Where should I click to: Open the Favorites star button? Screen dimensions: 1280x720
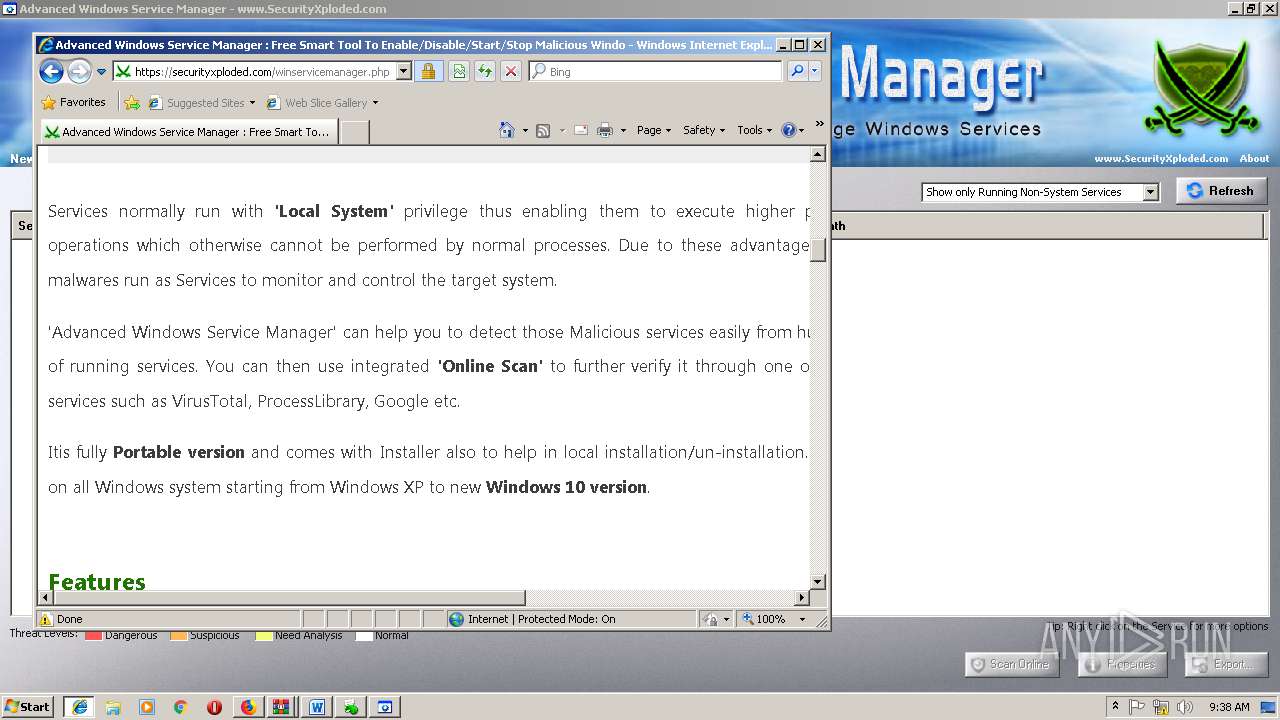[73, 102]
